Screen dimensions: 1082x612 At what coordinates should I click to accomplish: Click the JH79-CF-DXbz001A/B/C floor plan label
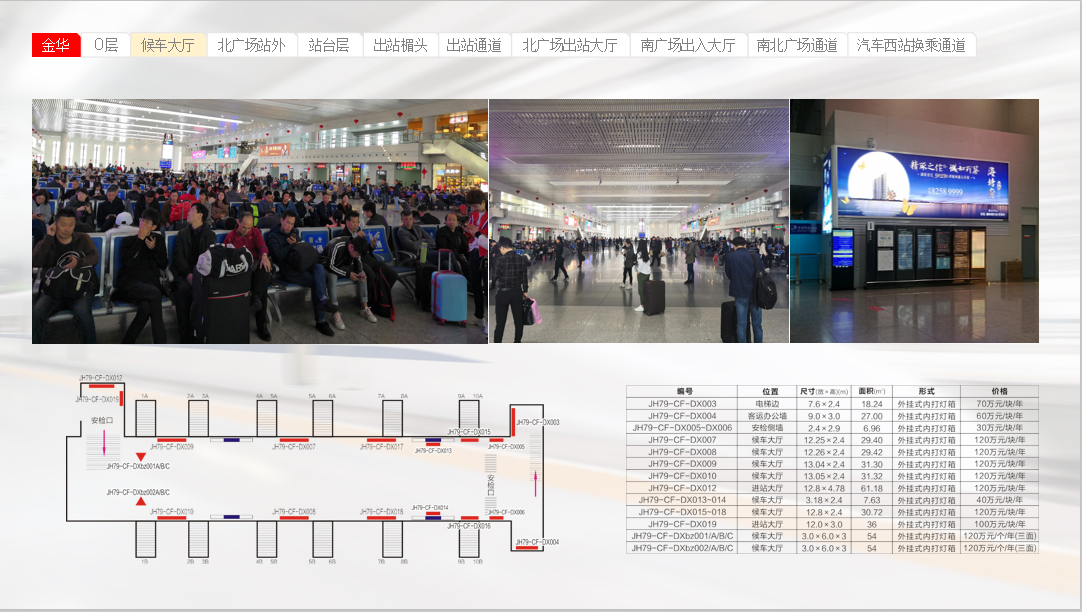point(138,466)
